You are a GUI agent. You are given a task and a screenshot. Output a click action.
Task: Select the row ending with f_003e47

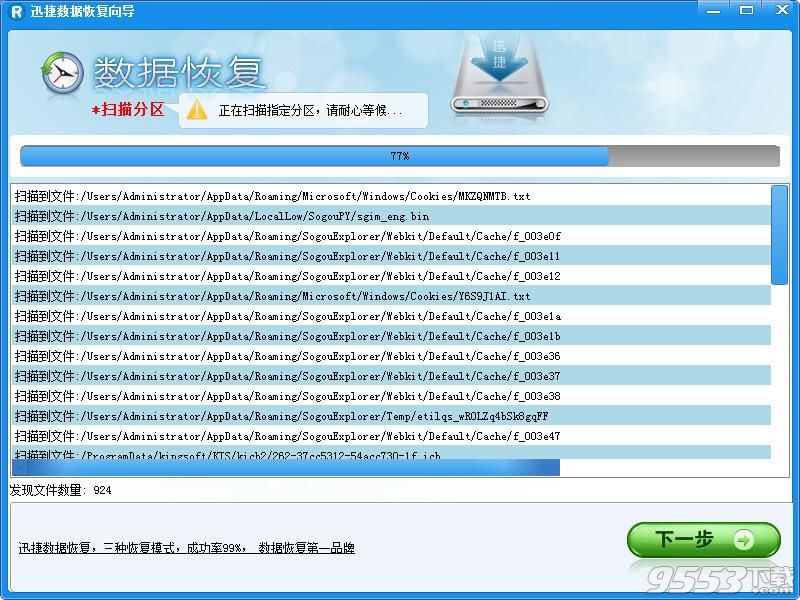pyautogui.click(x=391, y=436)
